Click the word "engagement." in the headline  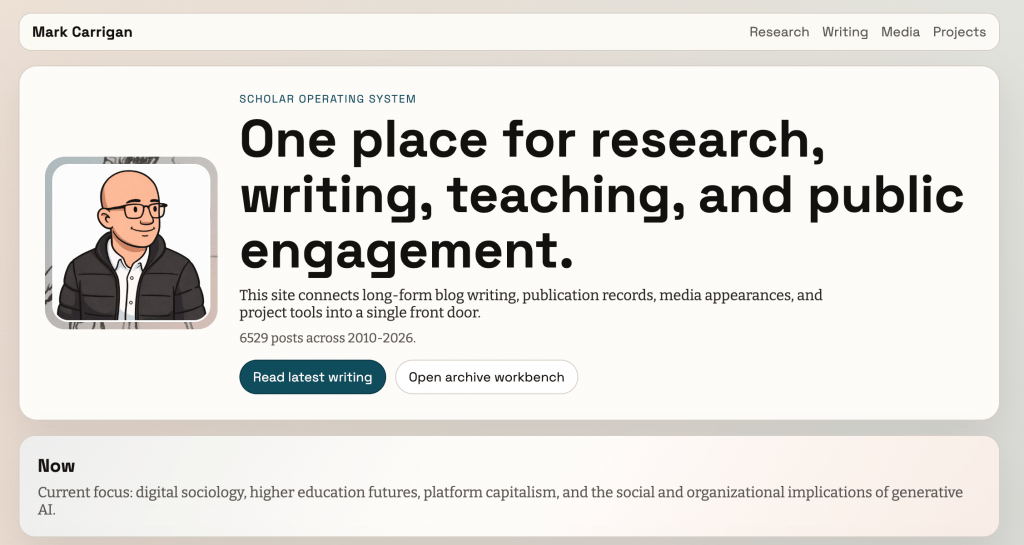coord(407,251)
